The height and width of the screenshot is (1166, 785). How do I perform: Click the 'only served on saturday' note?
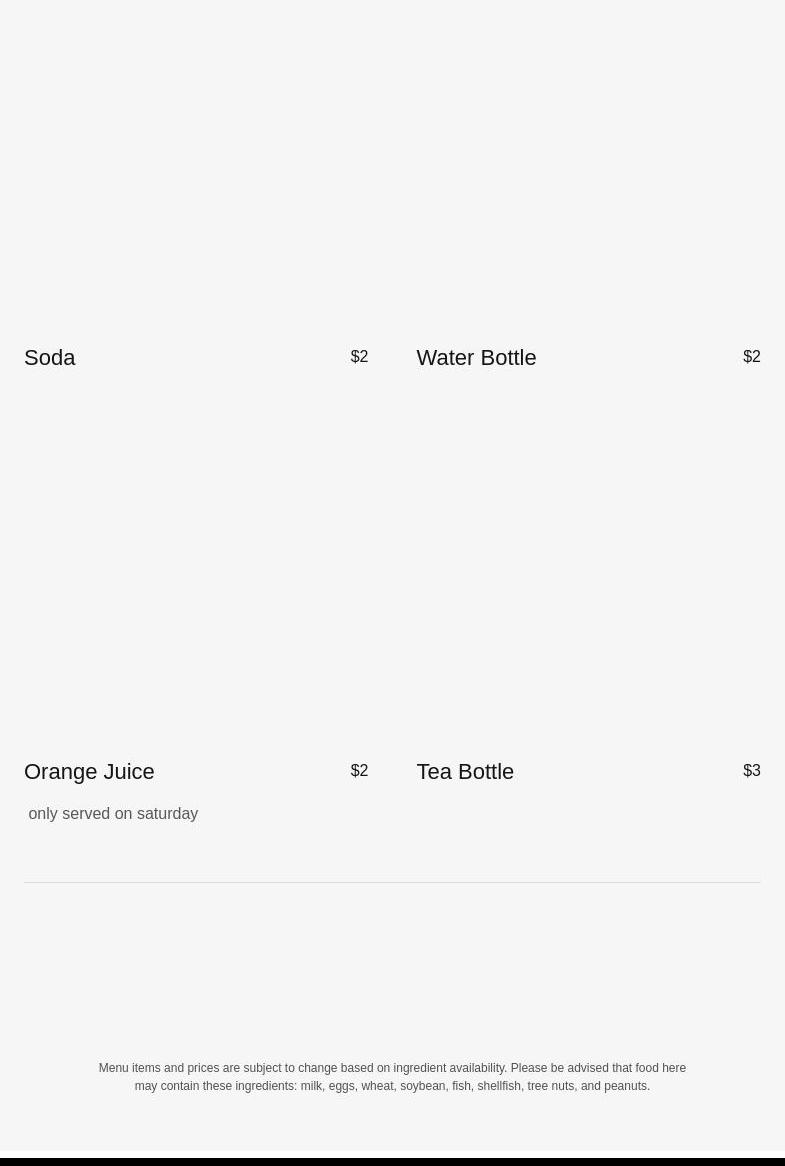tap(113, 814)
